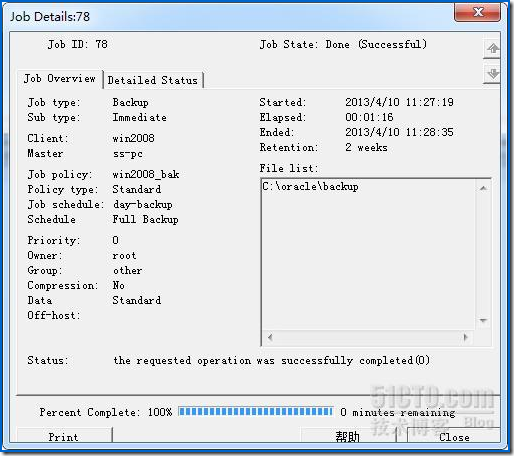
Task: Select C:\oracle\backup entry in file list
Action: pos(310,187)
